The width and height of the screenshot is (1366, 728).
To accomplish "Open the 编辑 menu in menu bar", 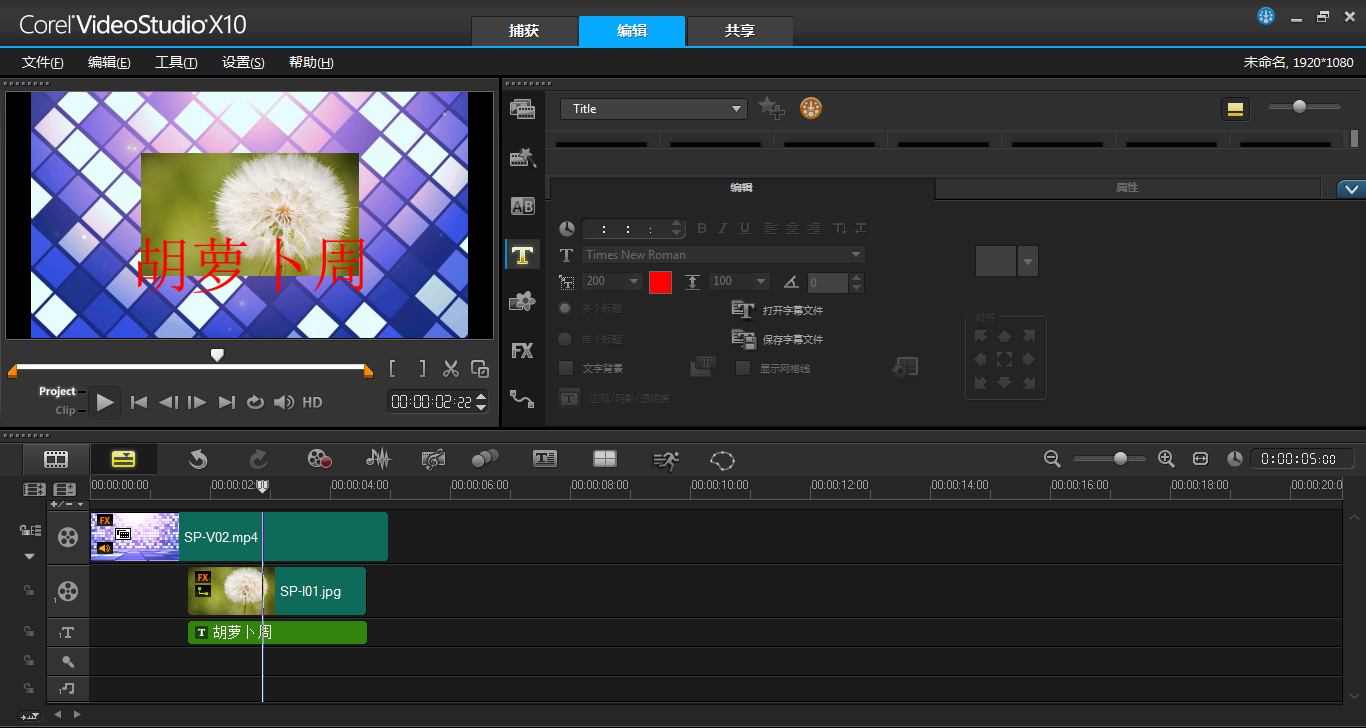I will tap(109, 62).
